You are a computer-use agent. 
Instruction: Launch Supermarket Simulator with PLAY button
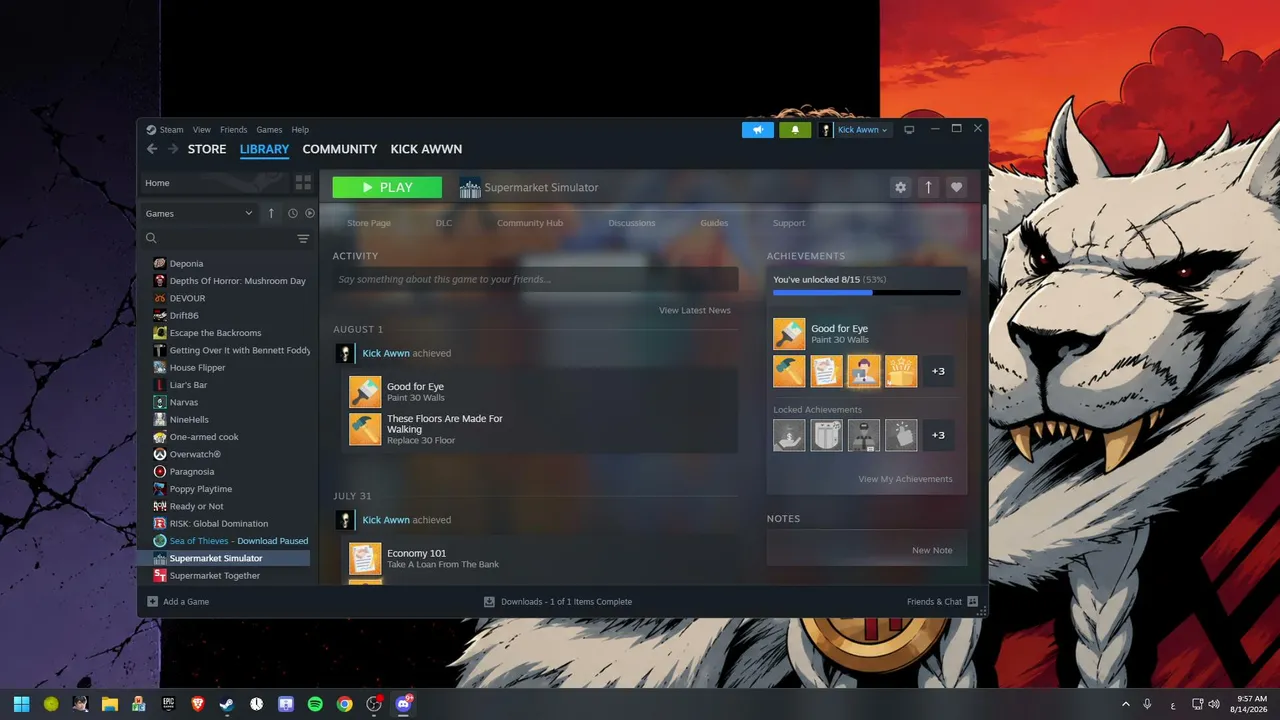click(x=387, y=187)
